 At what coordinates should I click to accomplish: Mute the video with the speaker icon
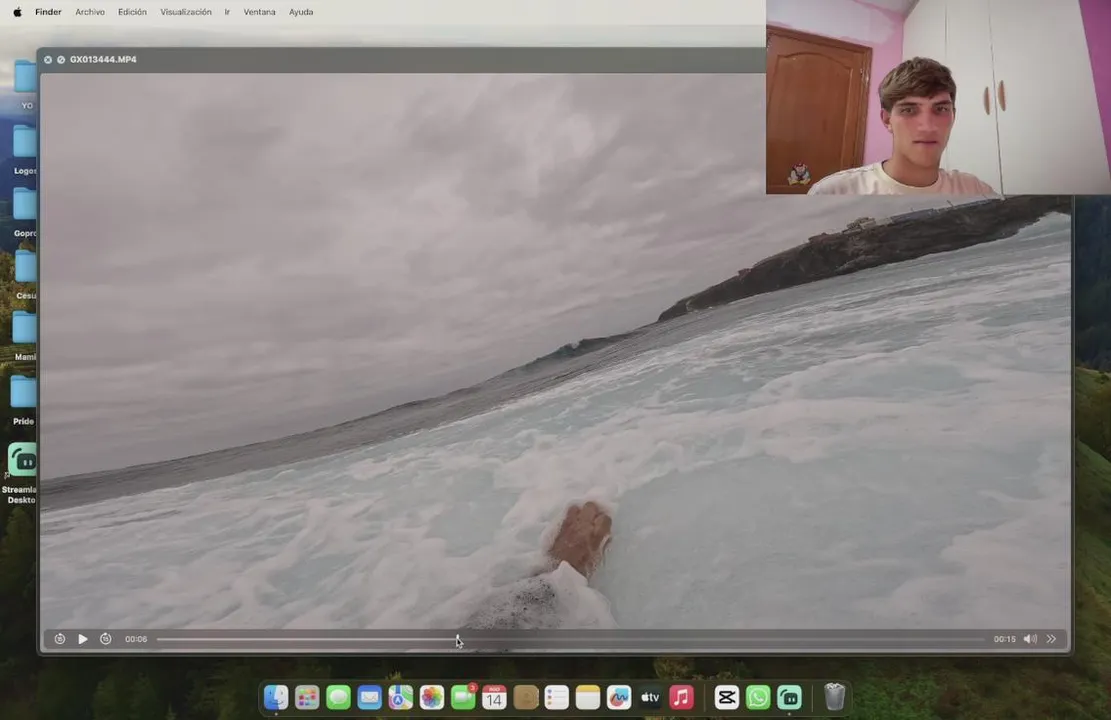tap(1030, 639)
